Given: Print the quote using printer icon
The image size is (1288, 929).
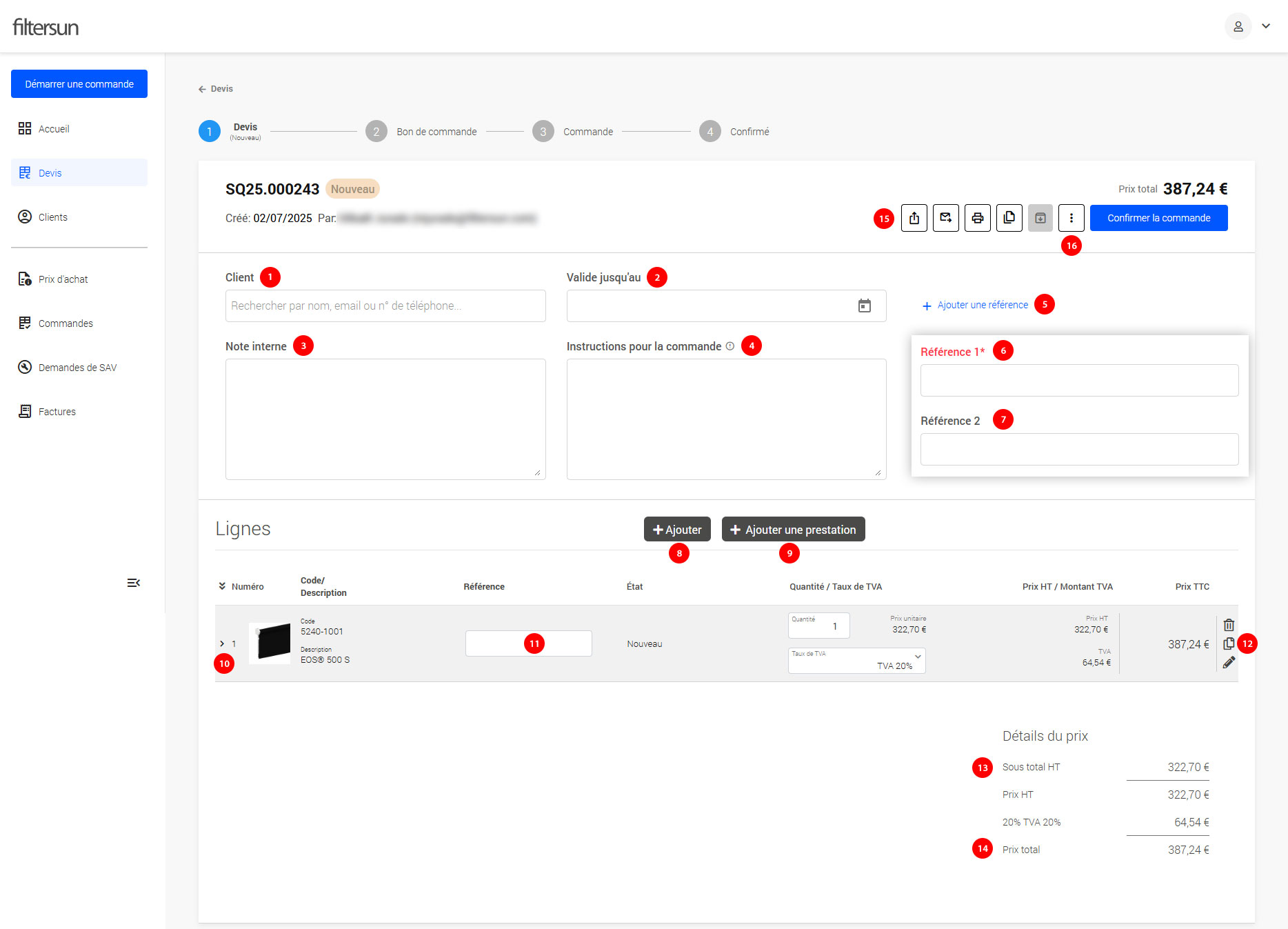Looking at the screenshot, I should [x=977, y=218].
